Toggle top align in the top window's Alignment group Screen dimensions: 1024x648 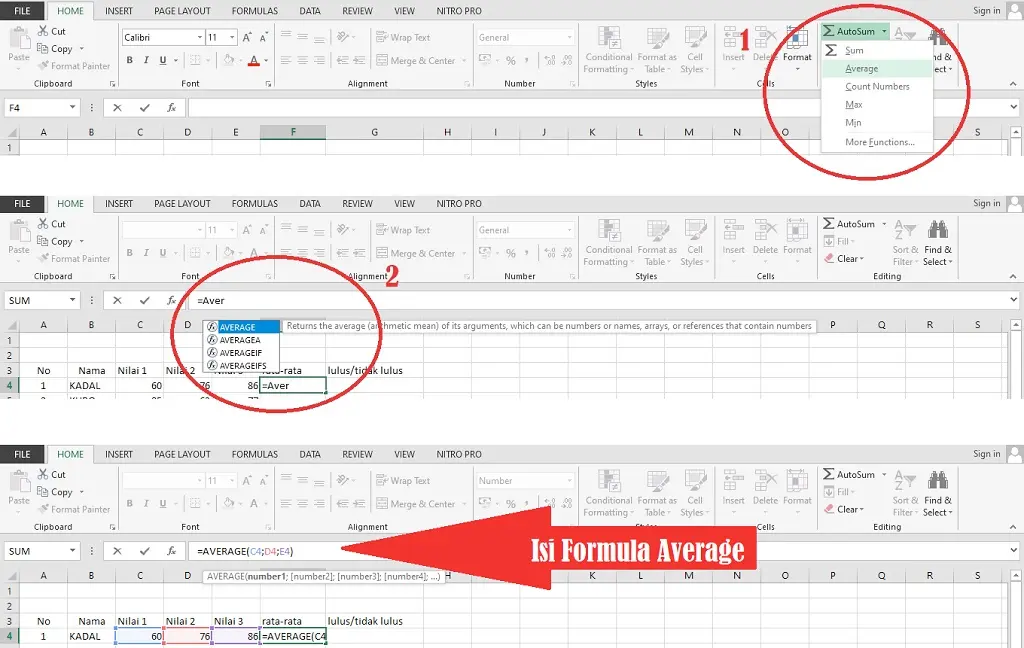point(285,37)
